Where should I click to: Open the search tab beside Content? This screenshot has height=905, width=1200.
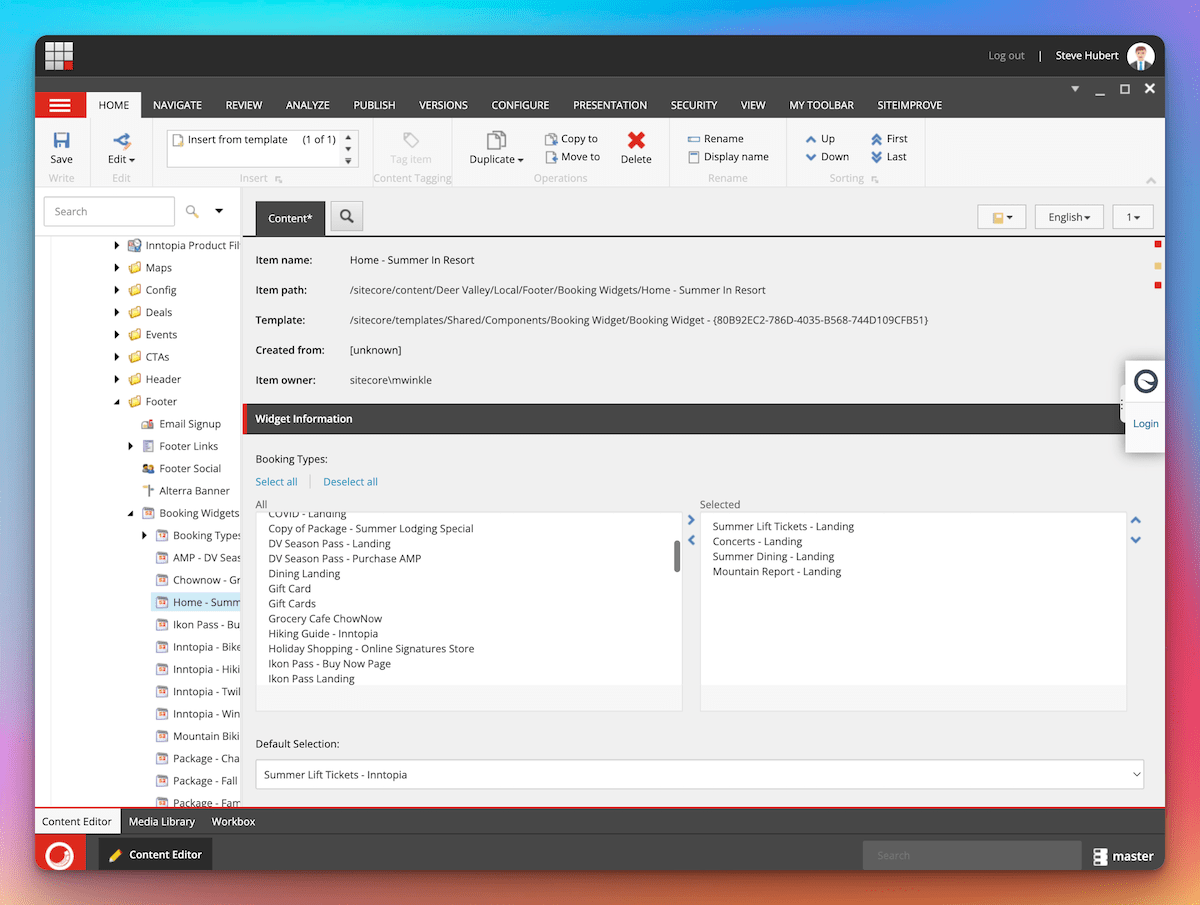(x=346, y=216)
